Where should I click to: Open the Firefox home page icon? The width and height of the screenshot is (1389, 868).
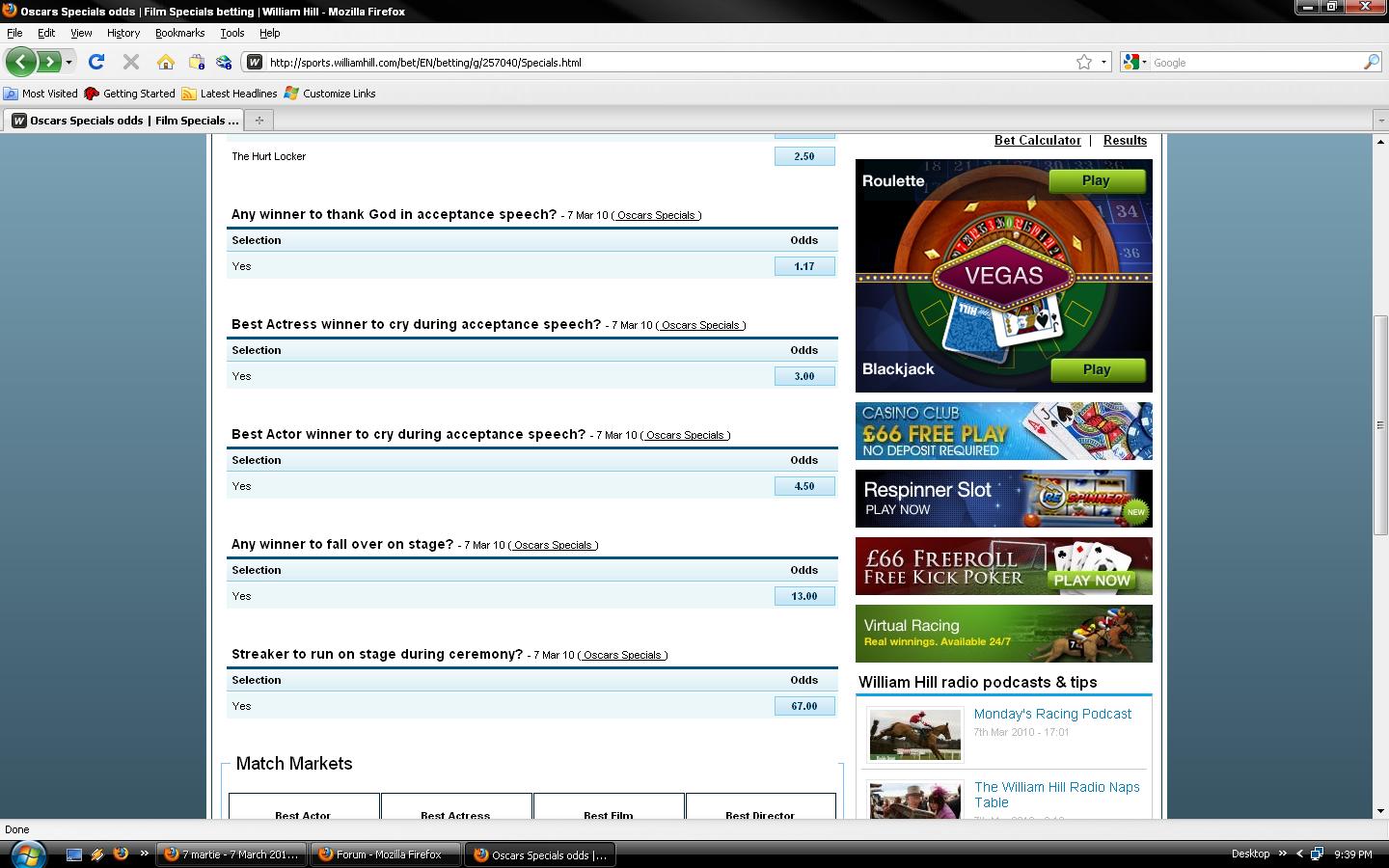click(x=166, y=62)
